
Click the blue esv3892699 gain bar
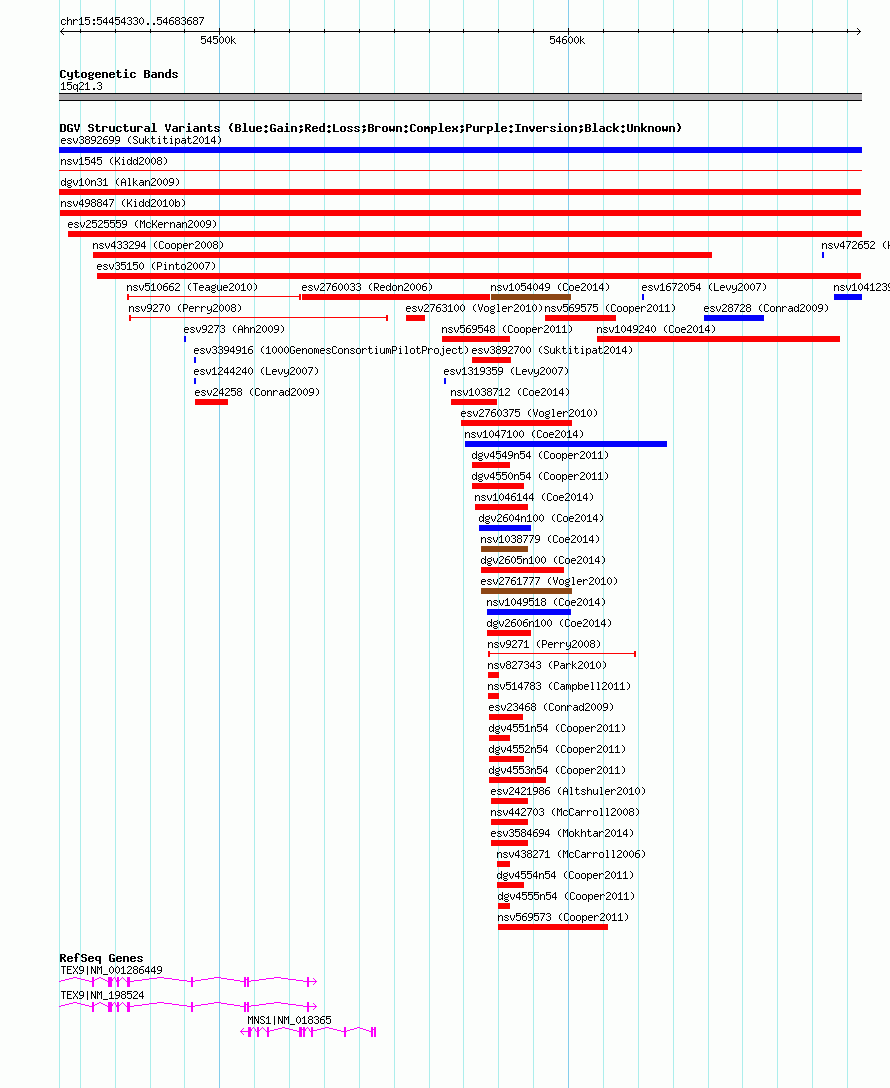point(461,150)
